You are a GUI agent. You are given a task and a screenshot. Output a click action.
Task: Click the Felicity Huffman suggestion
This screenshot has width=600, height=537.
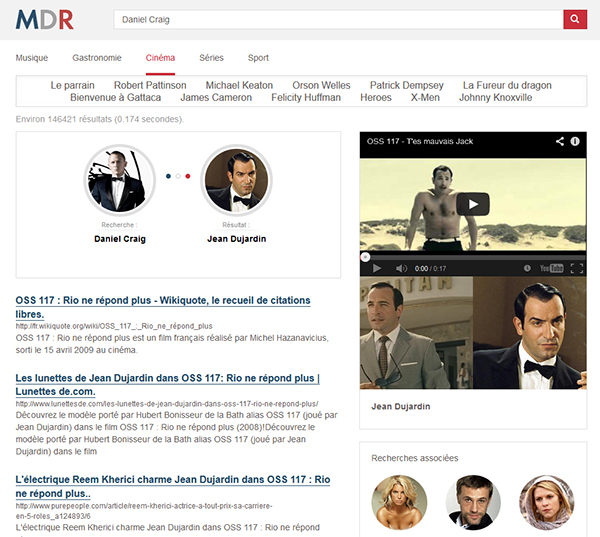306,97
